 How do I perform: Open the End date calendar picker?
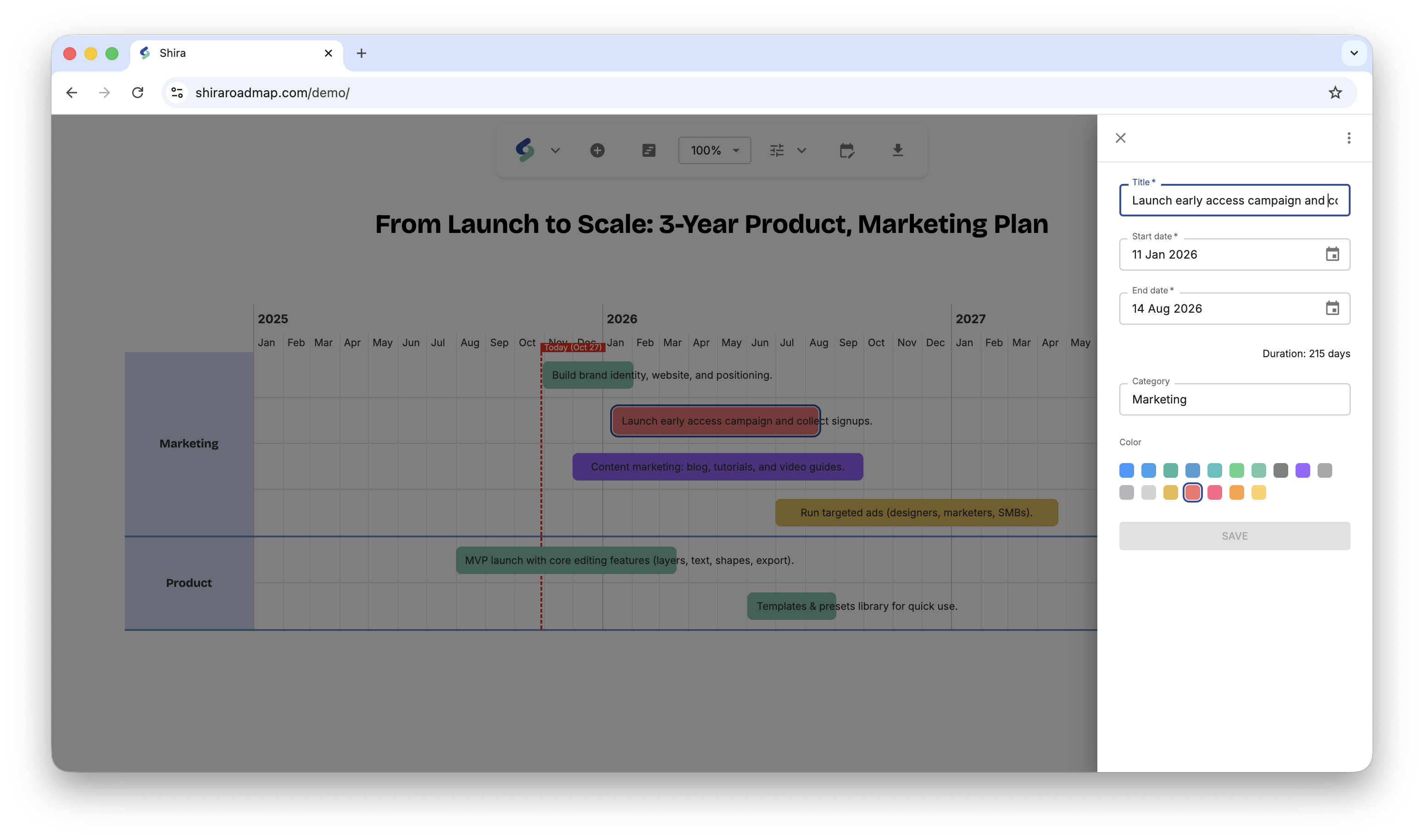pyautogui.click(x=1332, y=309)
